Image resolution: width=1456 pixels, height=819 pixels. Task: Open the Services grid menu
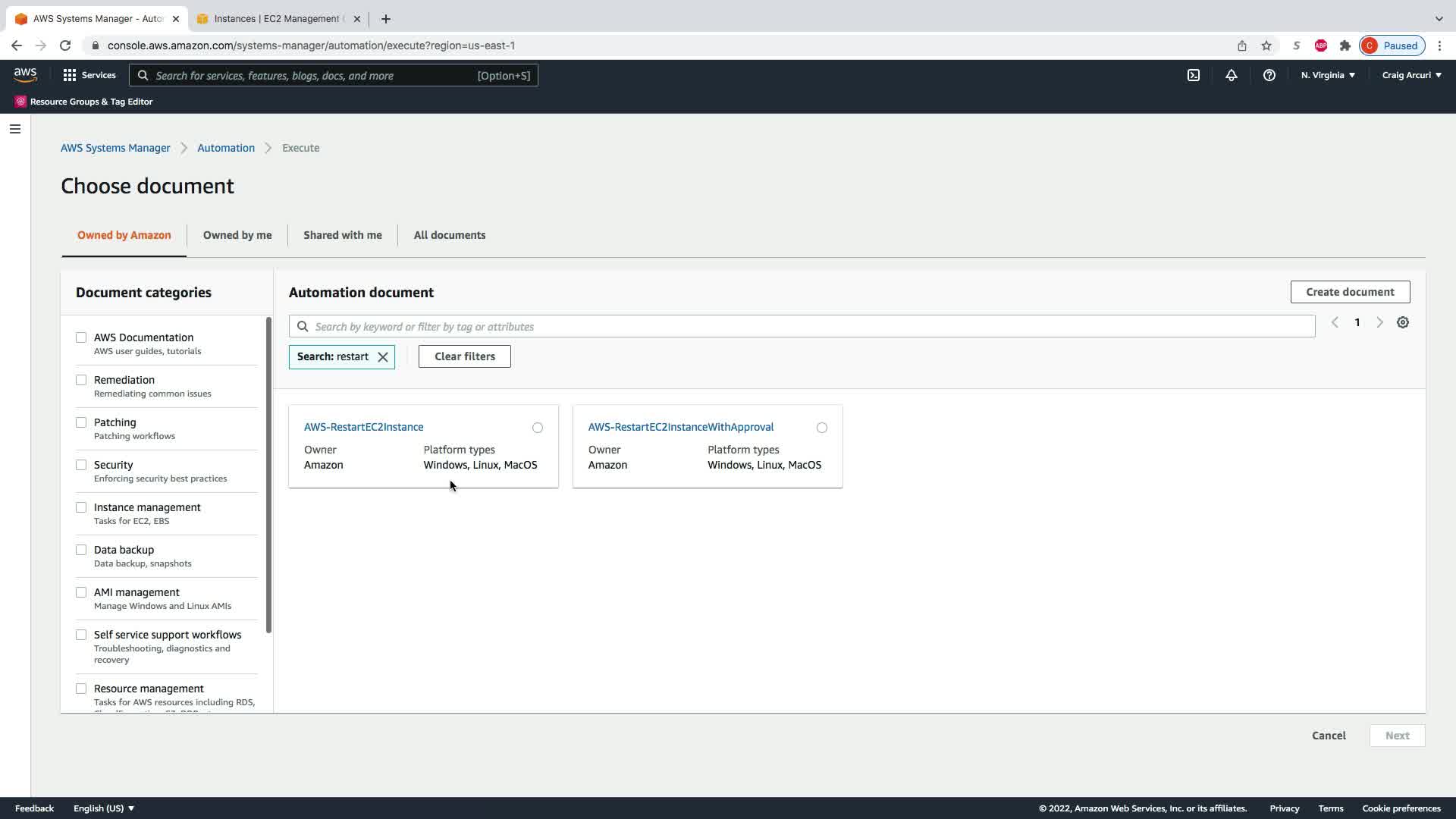click(x=89, y=75)
